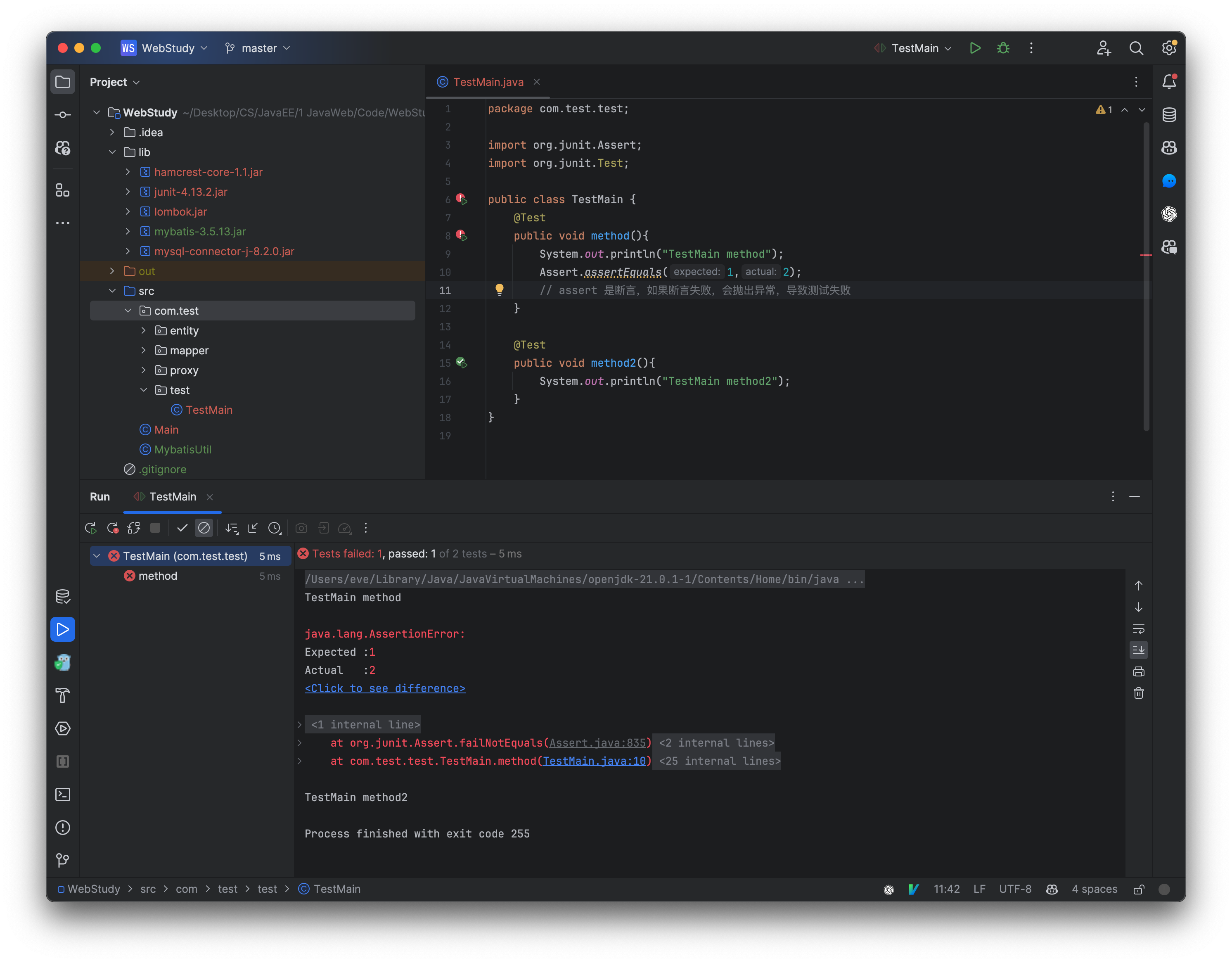Click the 'Click to see difference' link
The height and width of the screenshot is (963, 1232).
pyautogui.click(x=385, y=688)
